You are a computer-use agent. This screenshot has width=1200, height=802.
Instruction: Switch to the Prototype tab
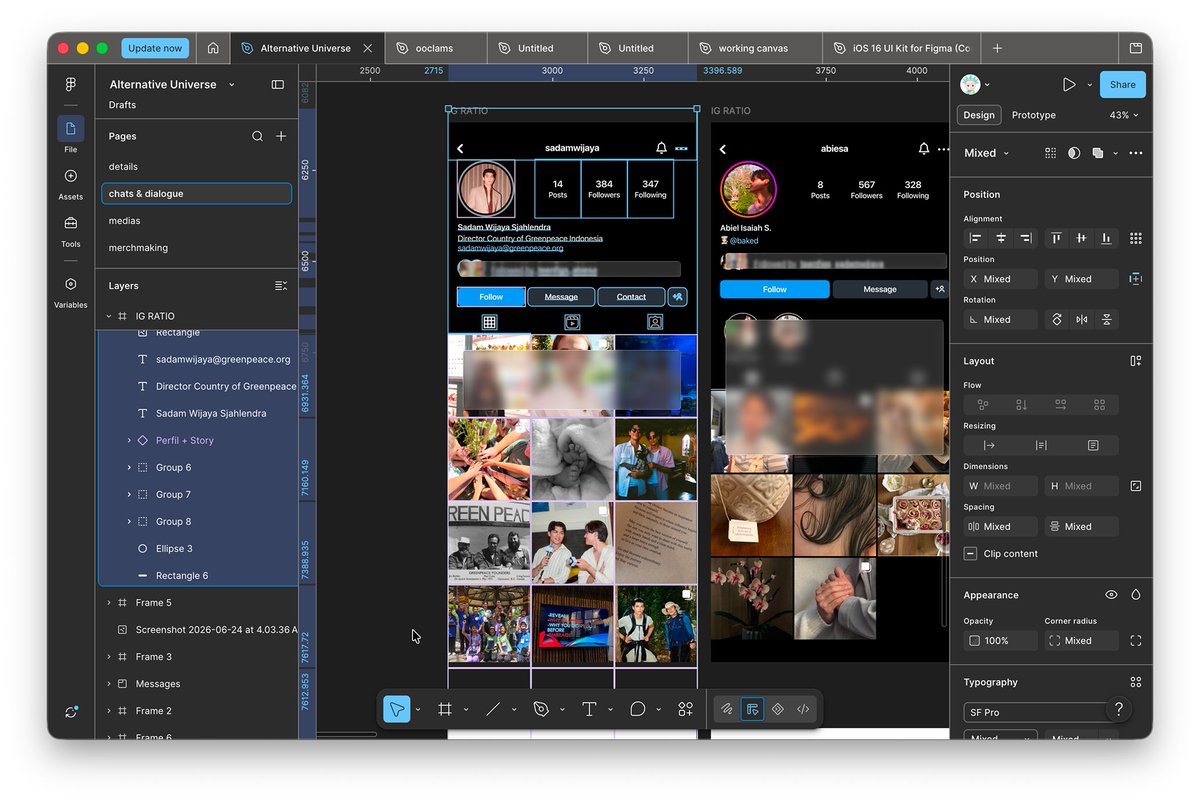tap(1033, 115)
